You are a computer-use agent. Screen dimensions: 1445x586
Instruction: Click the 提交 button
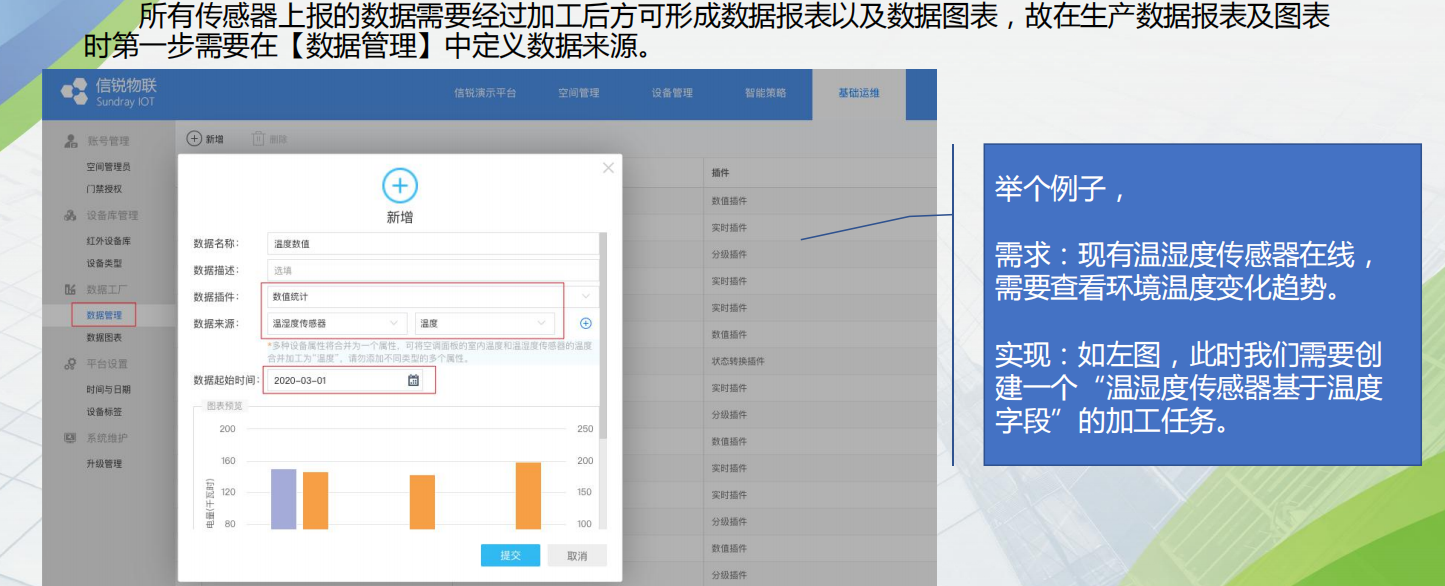point(510,555)
